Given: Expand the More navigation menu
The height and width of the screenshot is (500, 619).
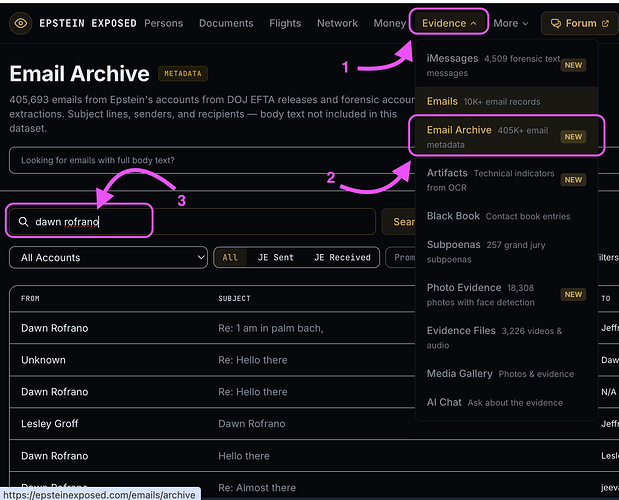Looking at the screenshot, I should [x=510, y=23].
